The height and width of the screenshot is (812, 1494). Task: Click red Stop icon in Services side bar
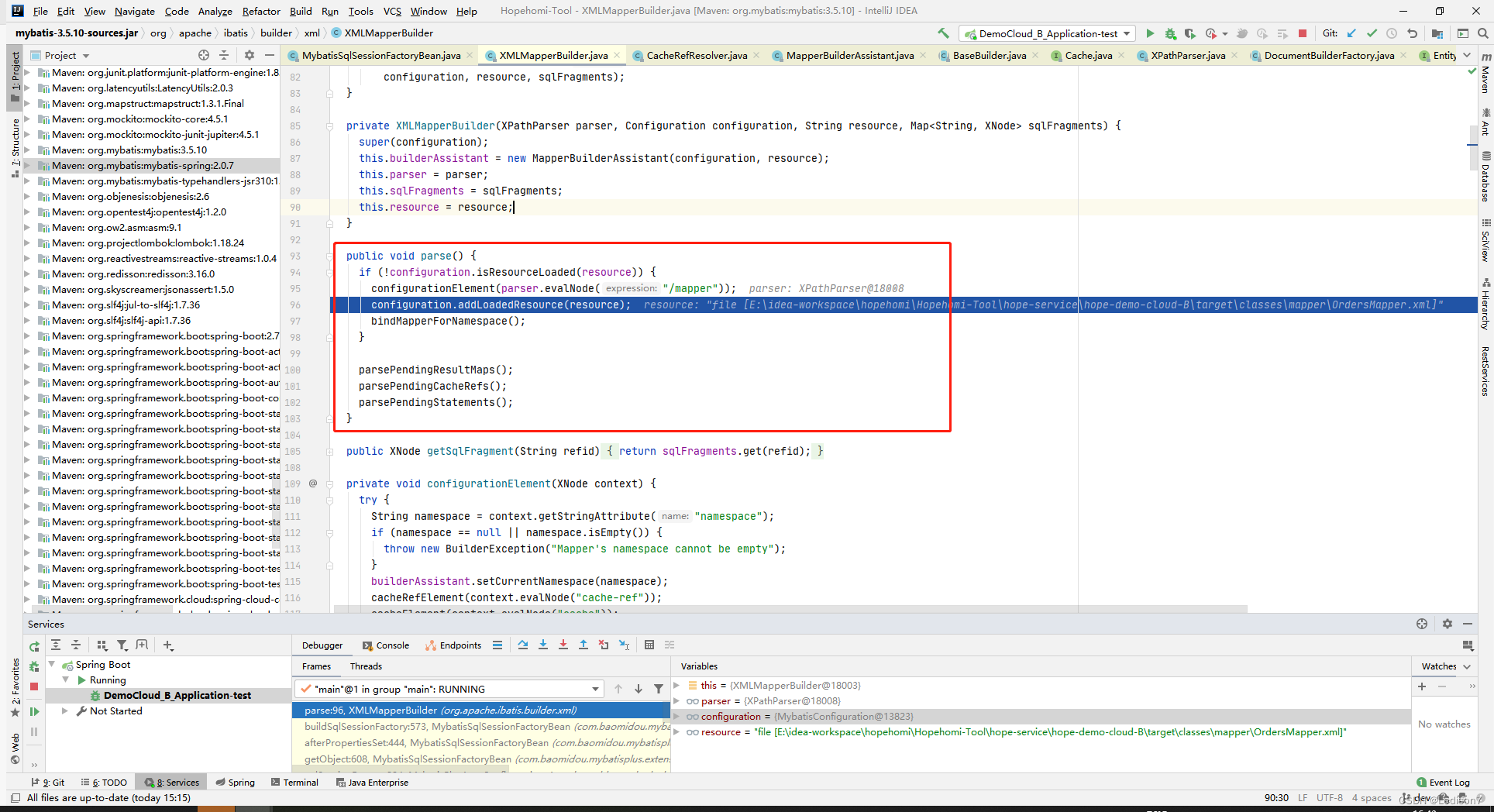34,686
